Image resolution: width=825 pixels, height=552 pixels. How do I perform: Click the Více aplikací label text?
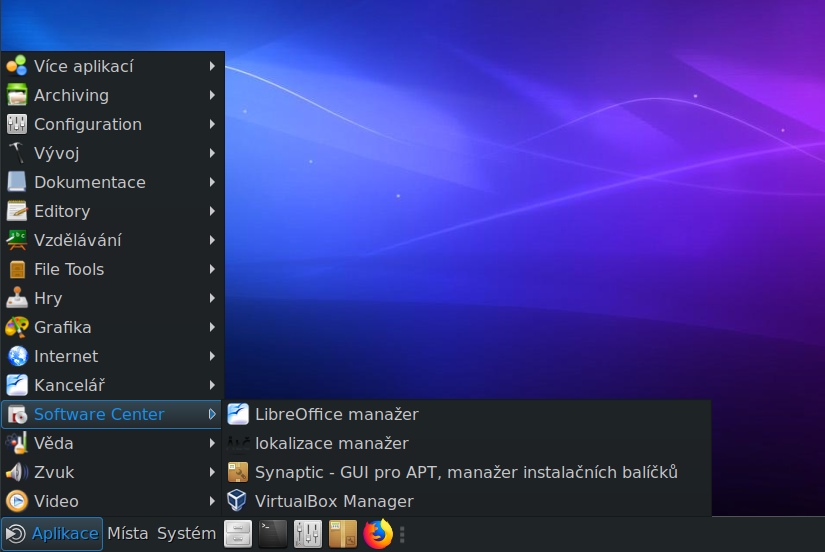click(84, 66)
